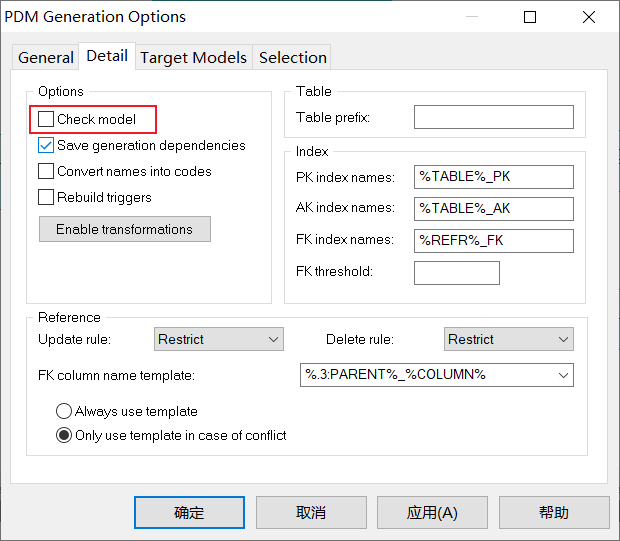This screenshot has height=541, width=620.
Task: Click the FK threshold input box
Action: coord(456,272)
